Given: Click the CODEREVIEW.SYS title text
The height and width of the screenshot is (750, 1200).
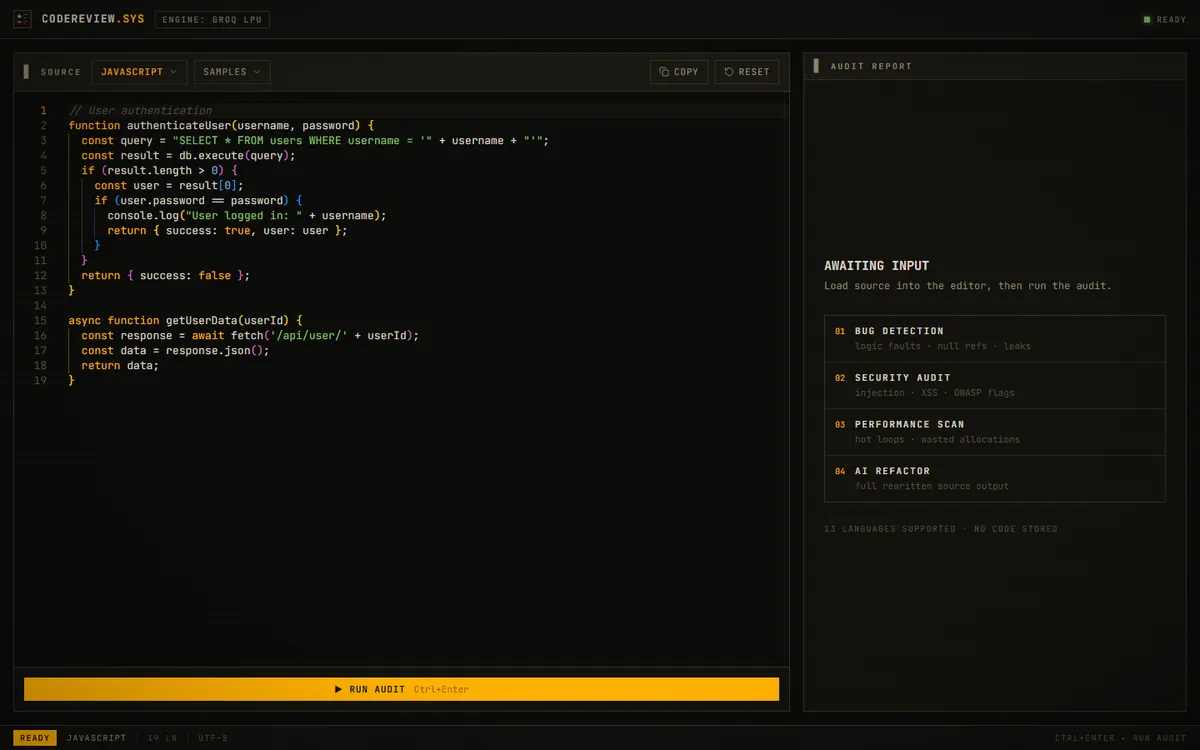Looking at the screenshot, I should tap(93, 20).
